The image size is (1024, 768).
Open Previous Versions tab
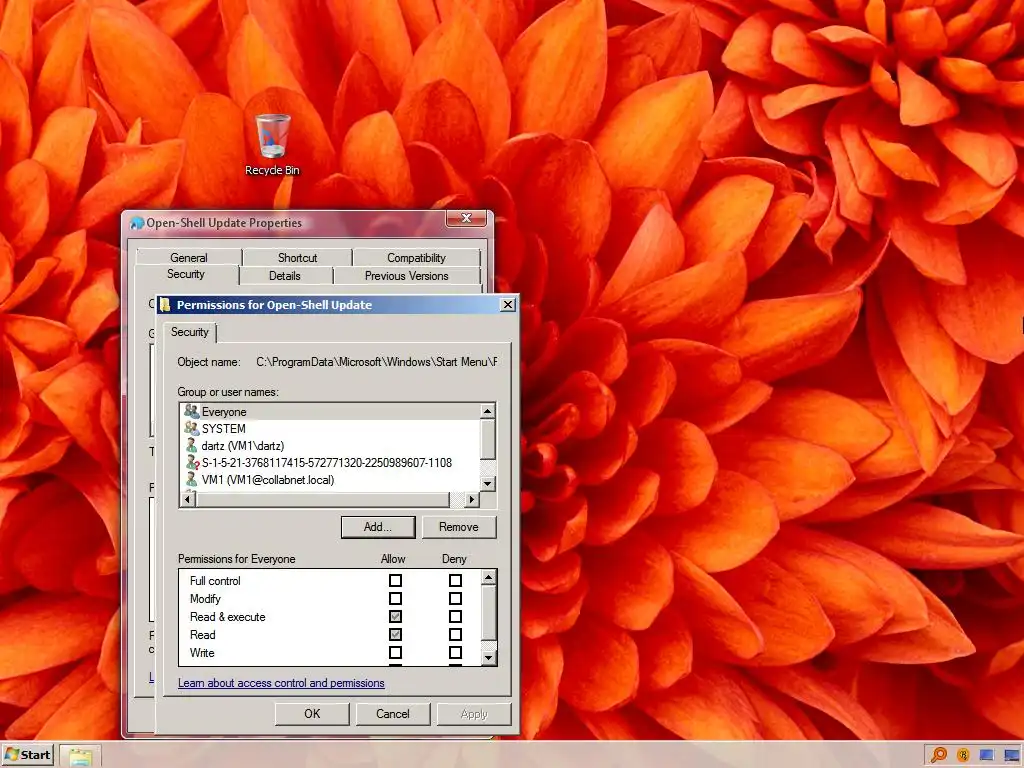click(x=406, y=276)
